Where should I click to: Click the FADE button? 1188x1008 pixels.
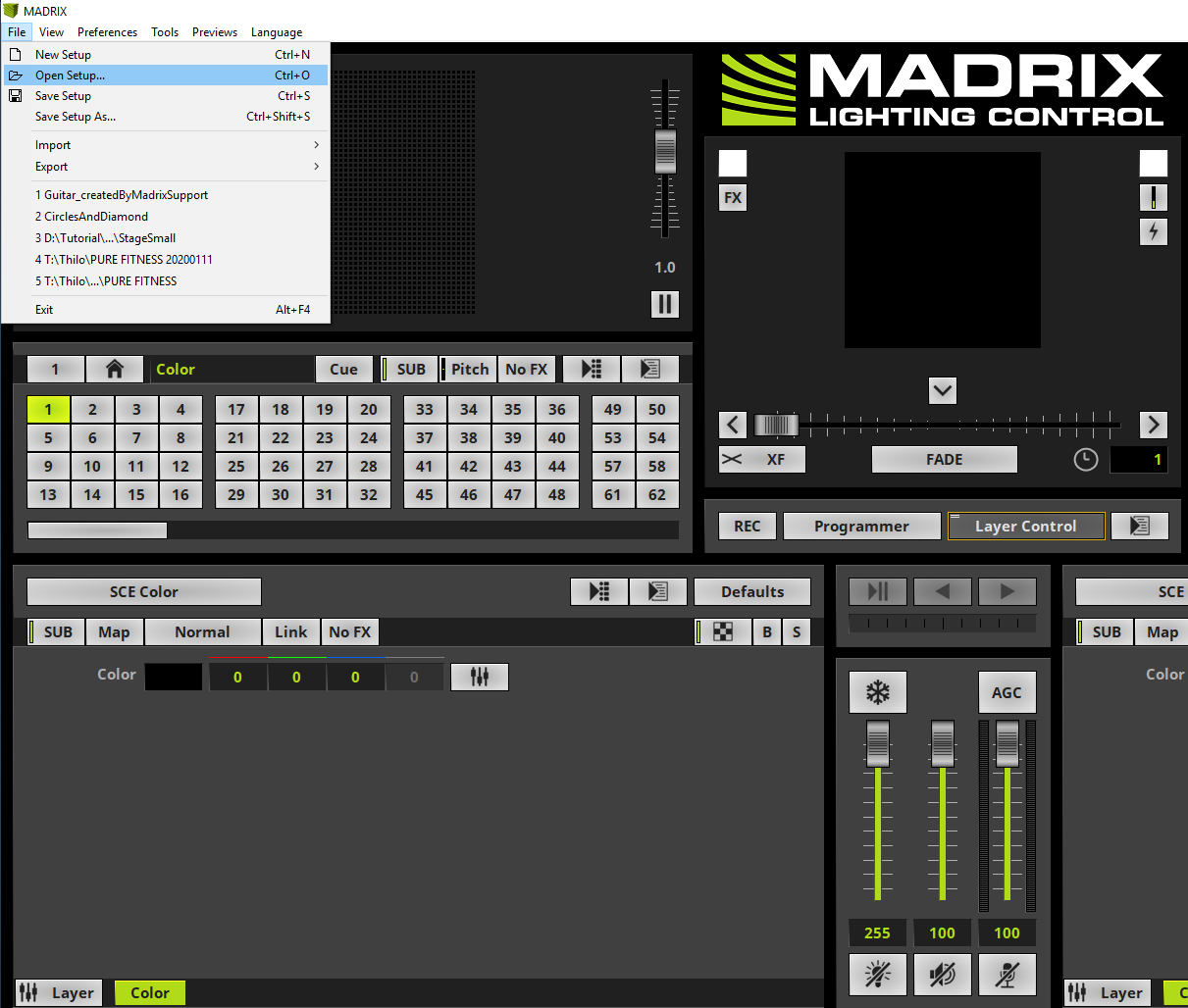945,459
